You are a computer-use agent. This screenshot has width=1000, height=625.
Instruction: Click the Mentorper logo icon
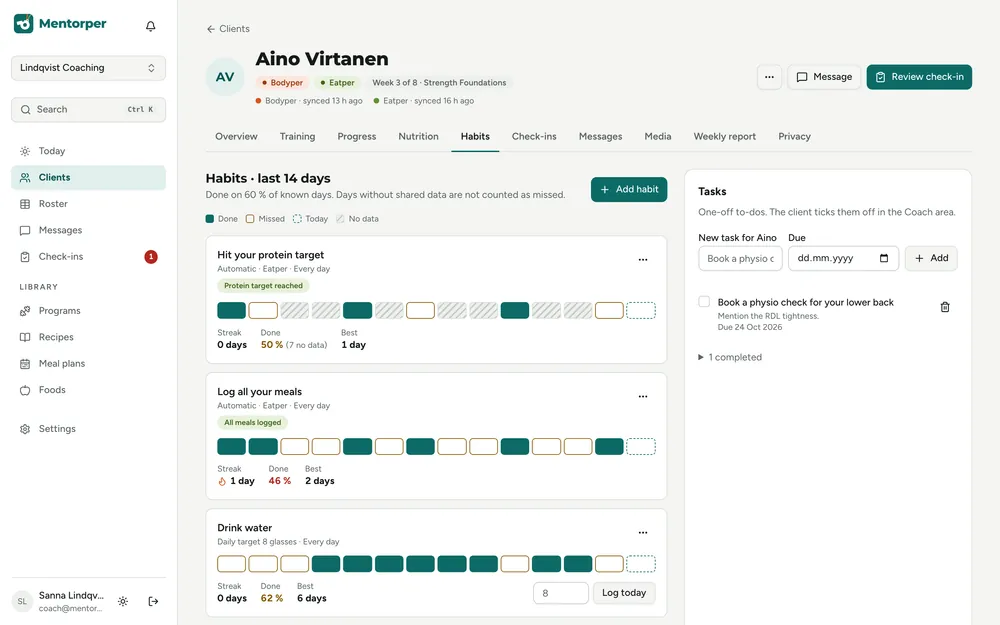(24, 24)
